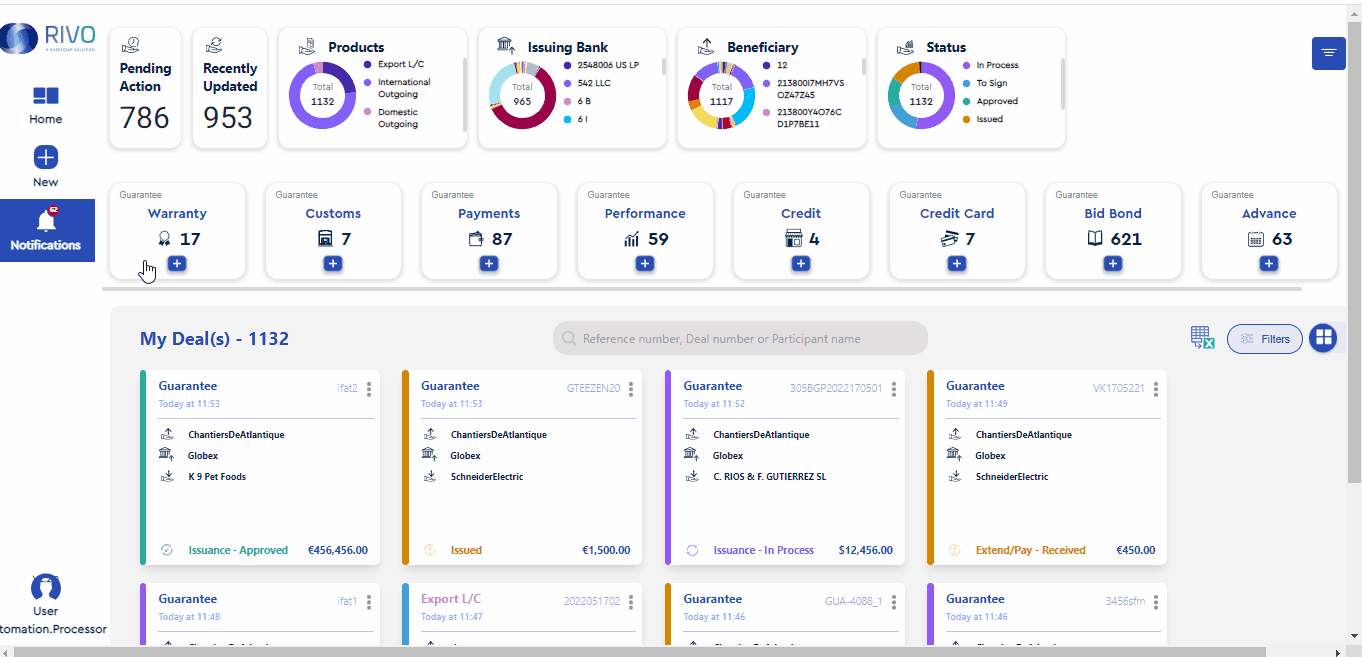Click the Credit Card guarantee label

(957, 213)
